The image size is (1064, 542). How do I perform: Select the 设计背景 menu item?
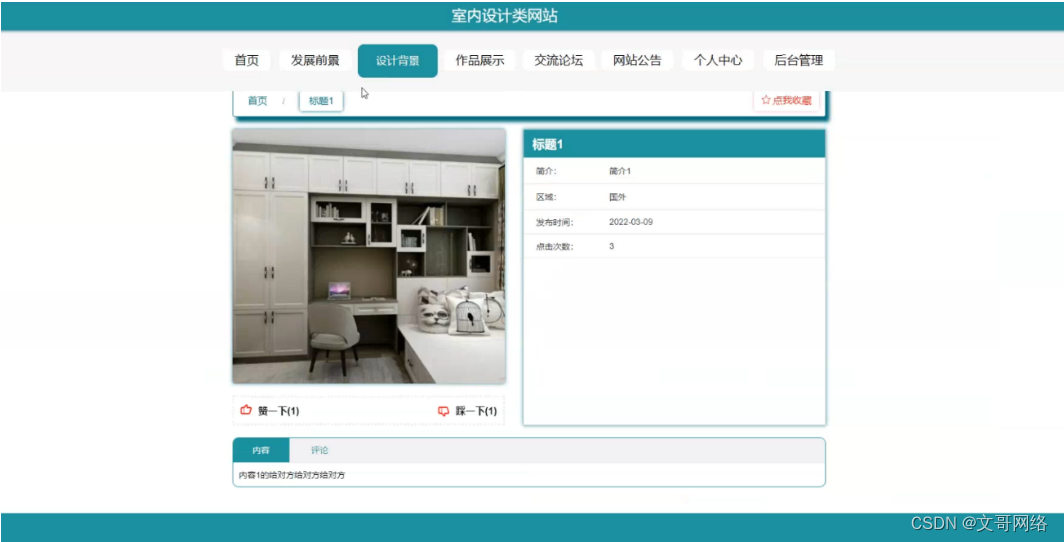point(398,61)
